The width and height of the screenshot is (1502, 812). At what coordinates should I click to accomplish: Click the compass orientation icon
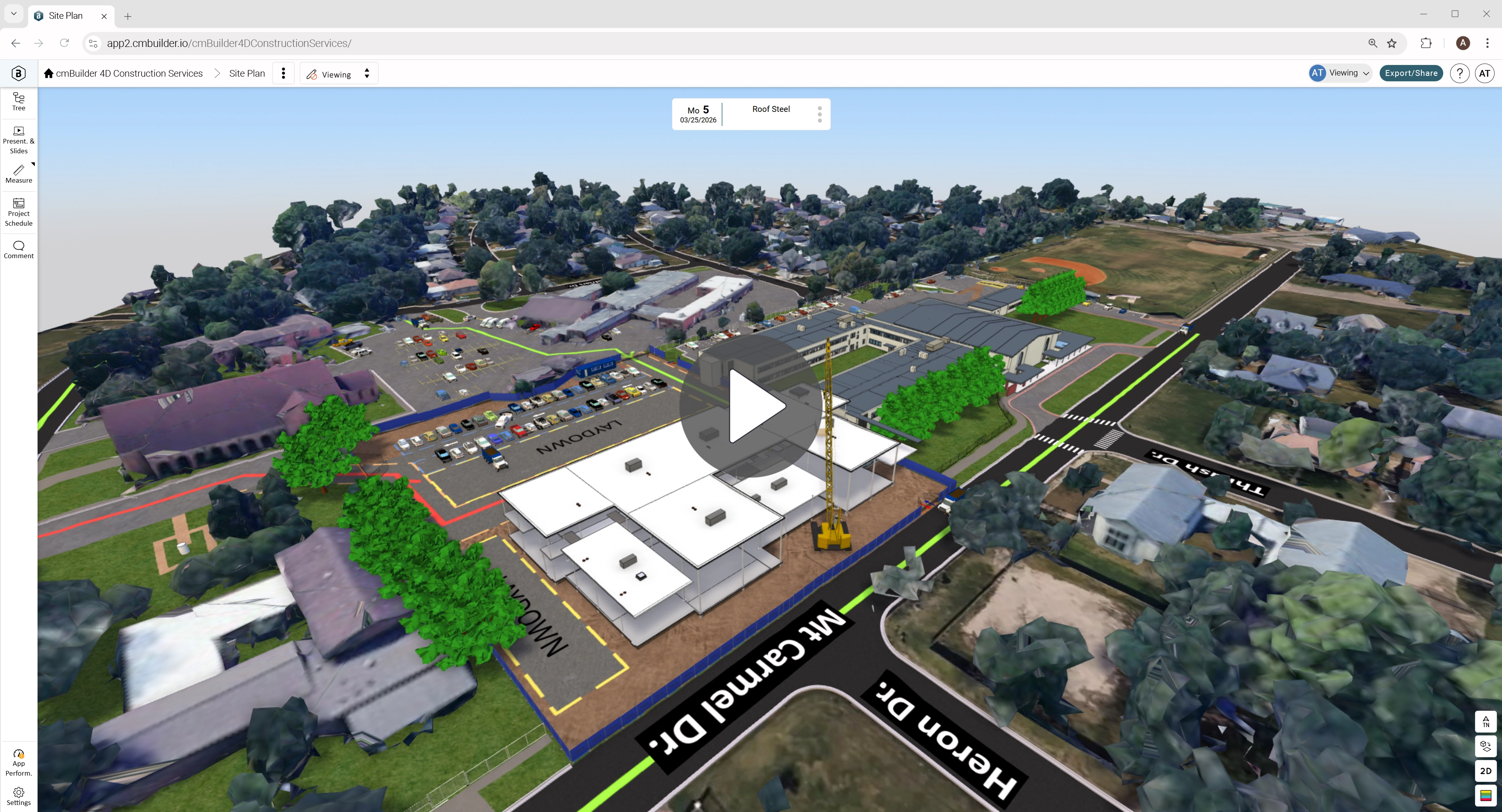point(1485,722)
